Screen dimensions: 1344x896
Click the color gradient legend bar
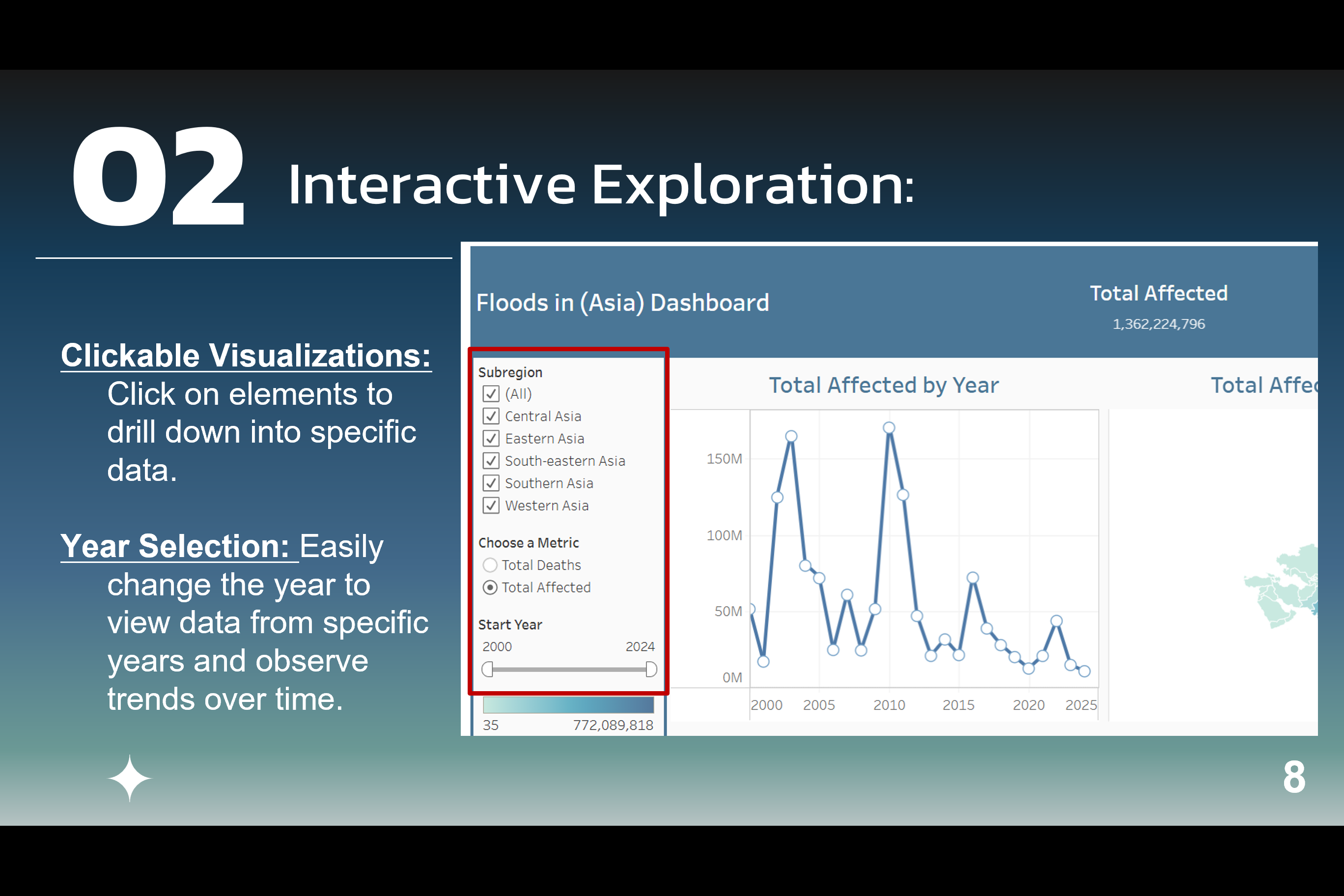tap(568, 704)
